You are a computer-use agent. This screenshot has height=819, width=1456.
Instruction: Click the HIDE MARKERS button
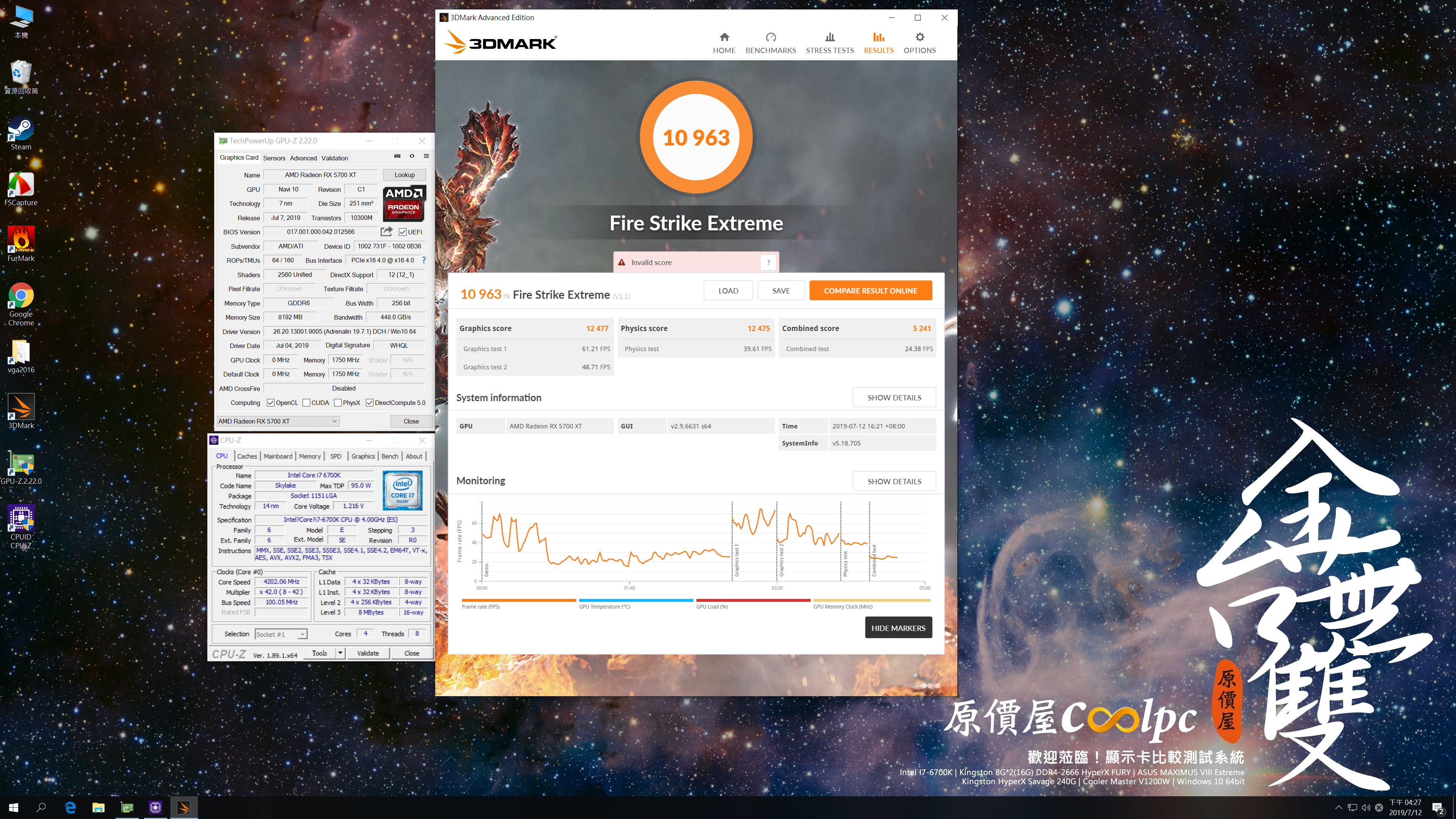click(x=898, y=628)
